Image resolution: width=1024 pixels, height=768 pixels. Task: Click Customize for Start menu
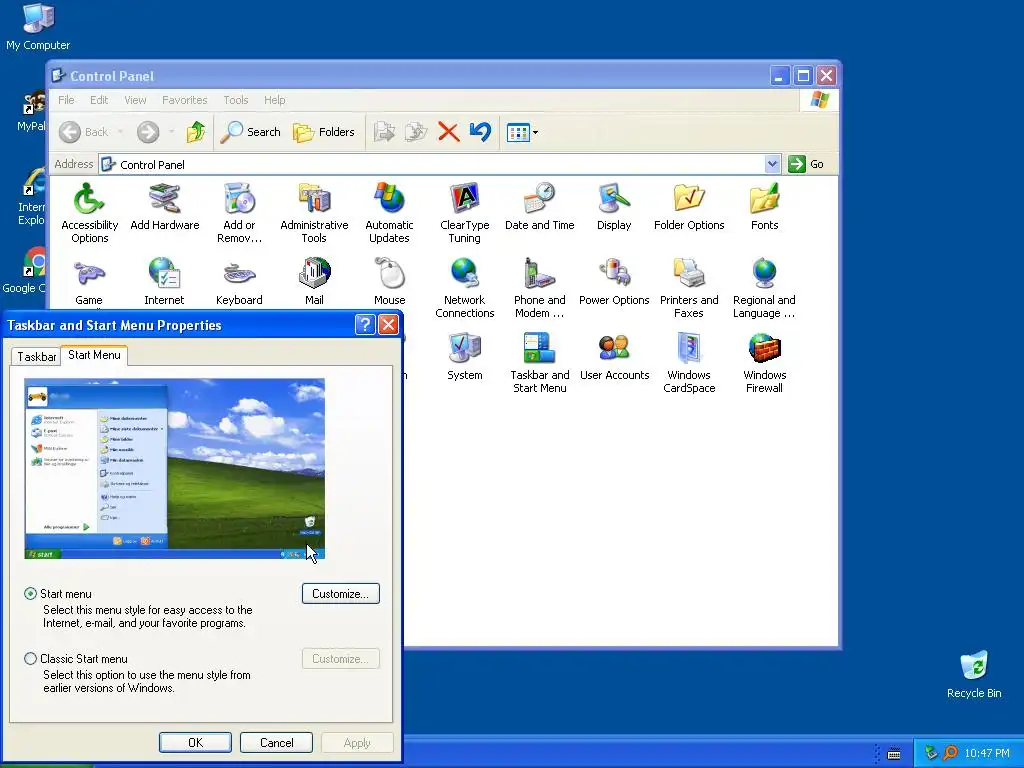pyautogui.click(x=340, y=594)
